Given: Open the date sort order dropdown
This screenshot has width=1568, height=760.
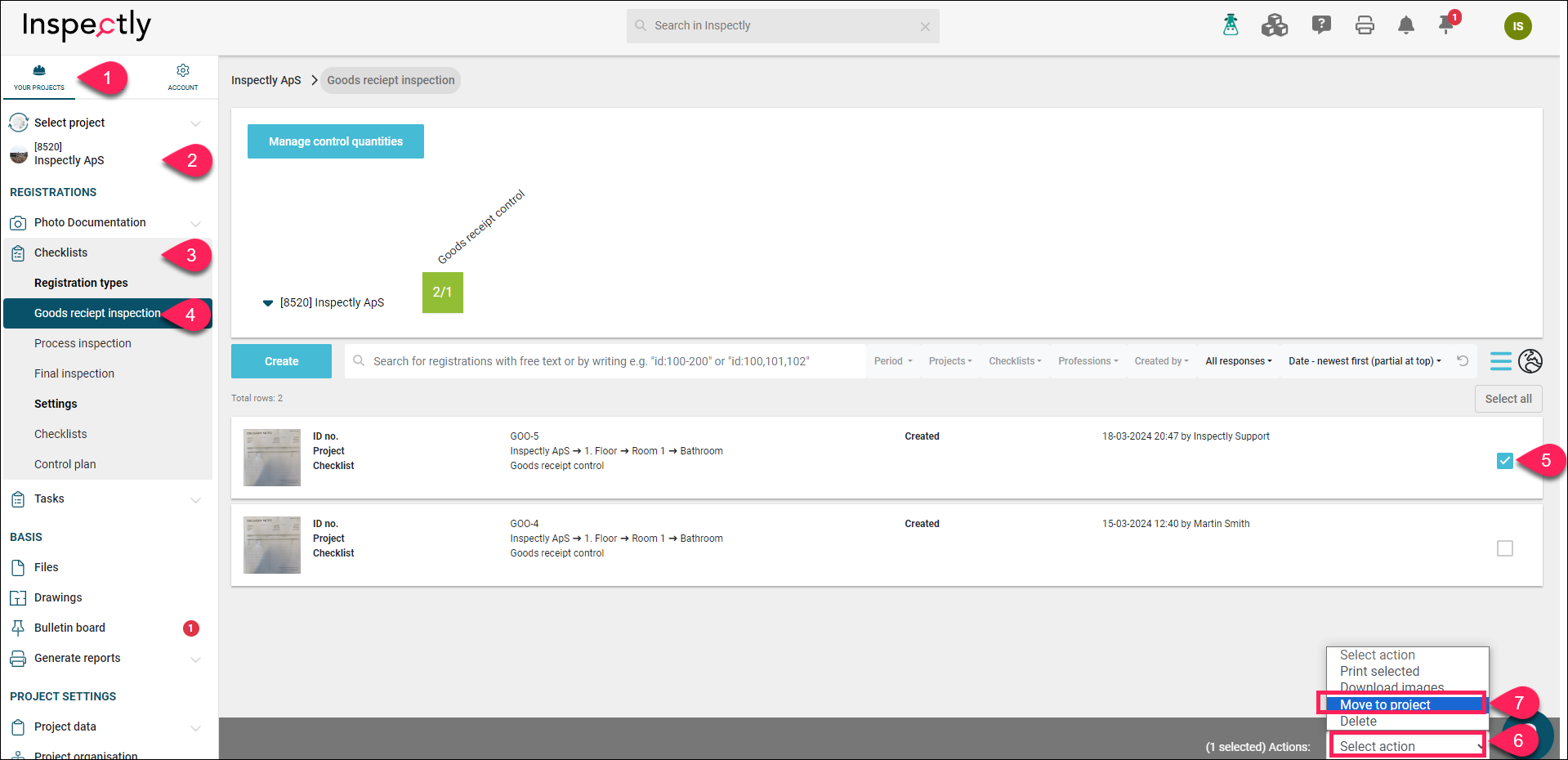Looking at the screenshot, I should pyautogui.click(x=1365, y=361).
